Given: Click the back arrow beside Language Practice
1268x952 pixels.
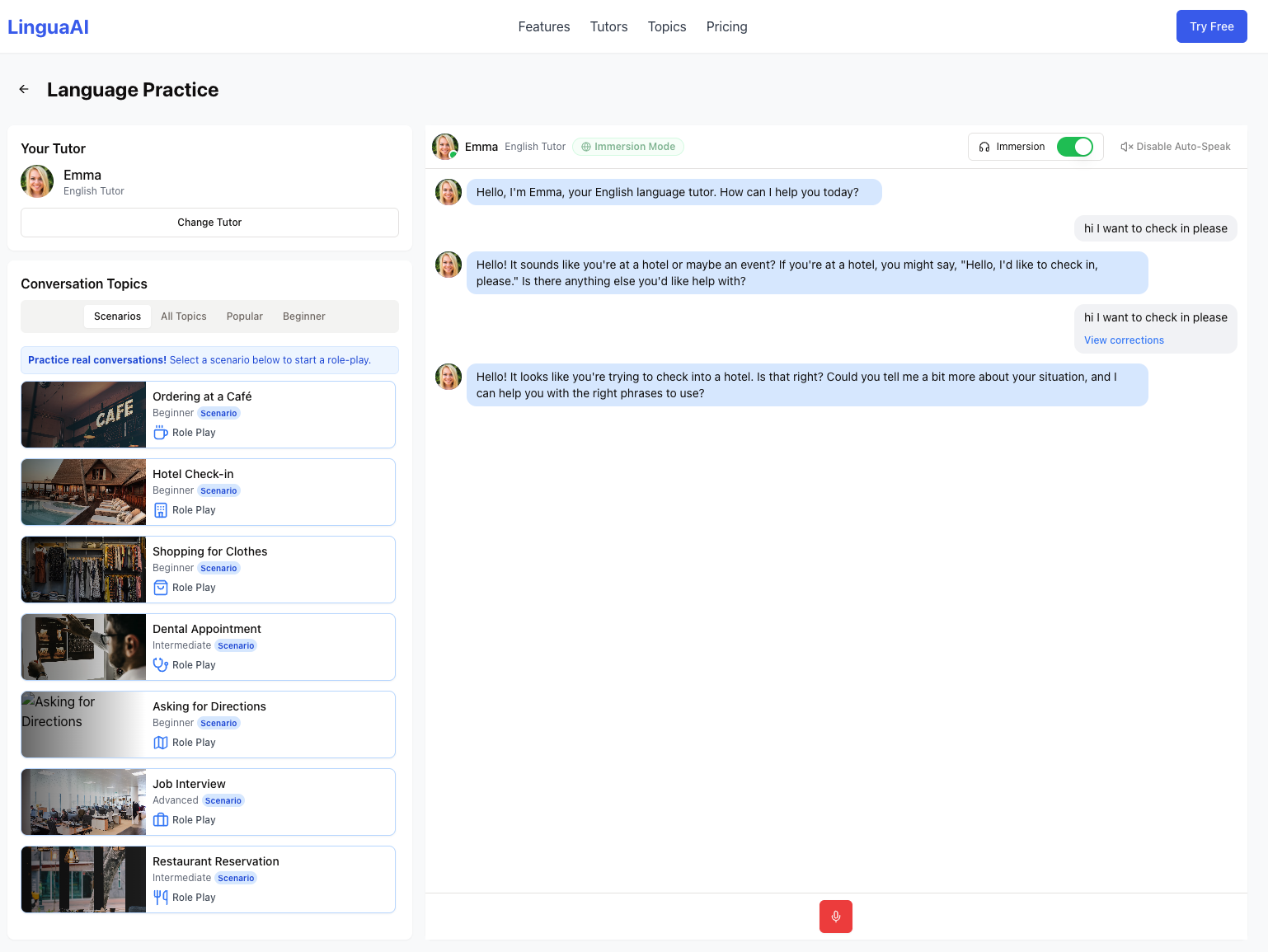Looking at the screenshot, I should (24, 90).
